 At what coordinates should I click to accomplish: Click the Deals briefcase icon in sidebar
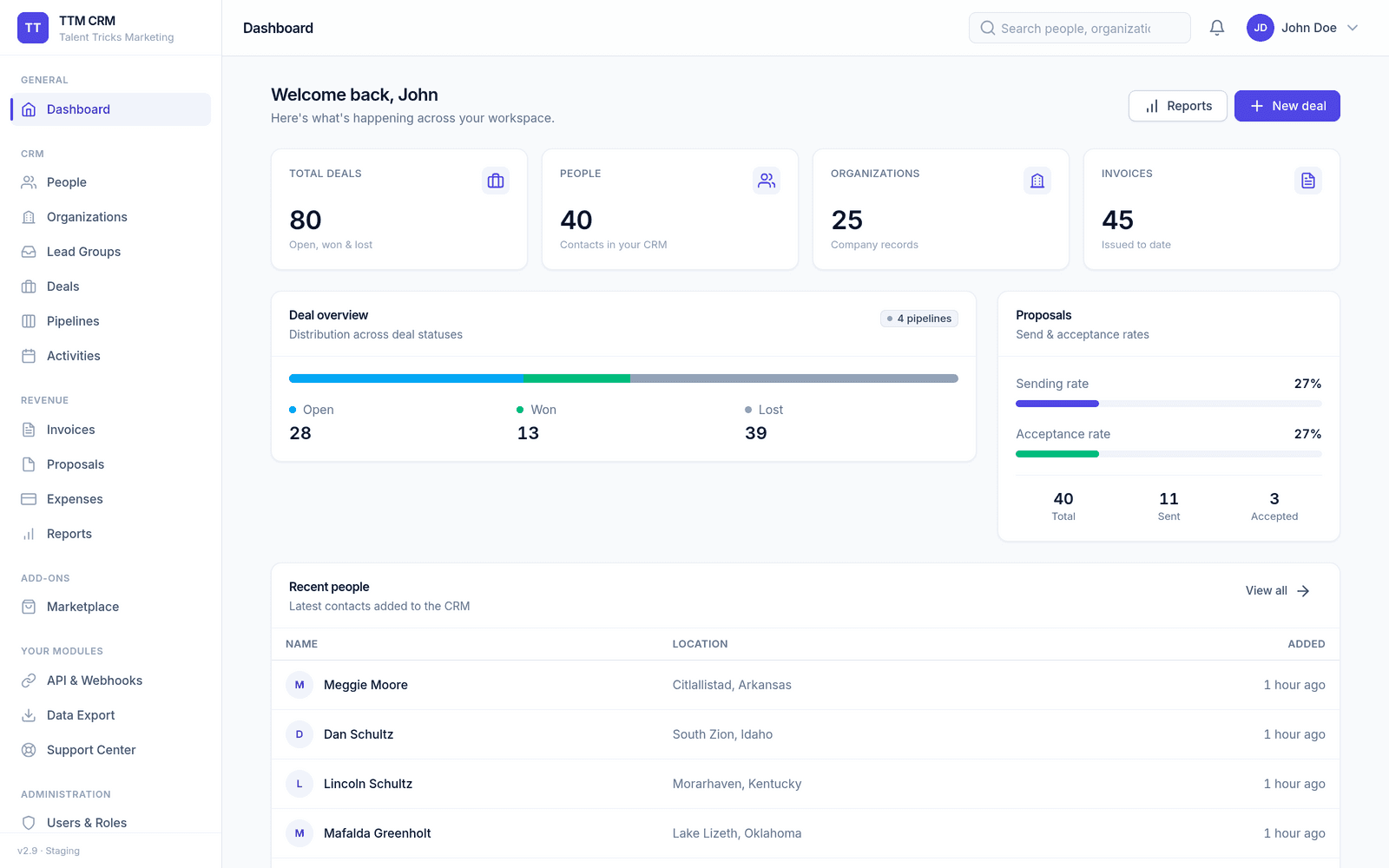[29, 286]
